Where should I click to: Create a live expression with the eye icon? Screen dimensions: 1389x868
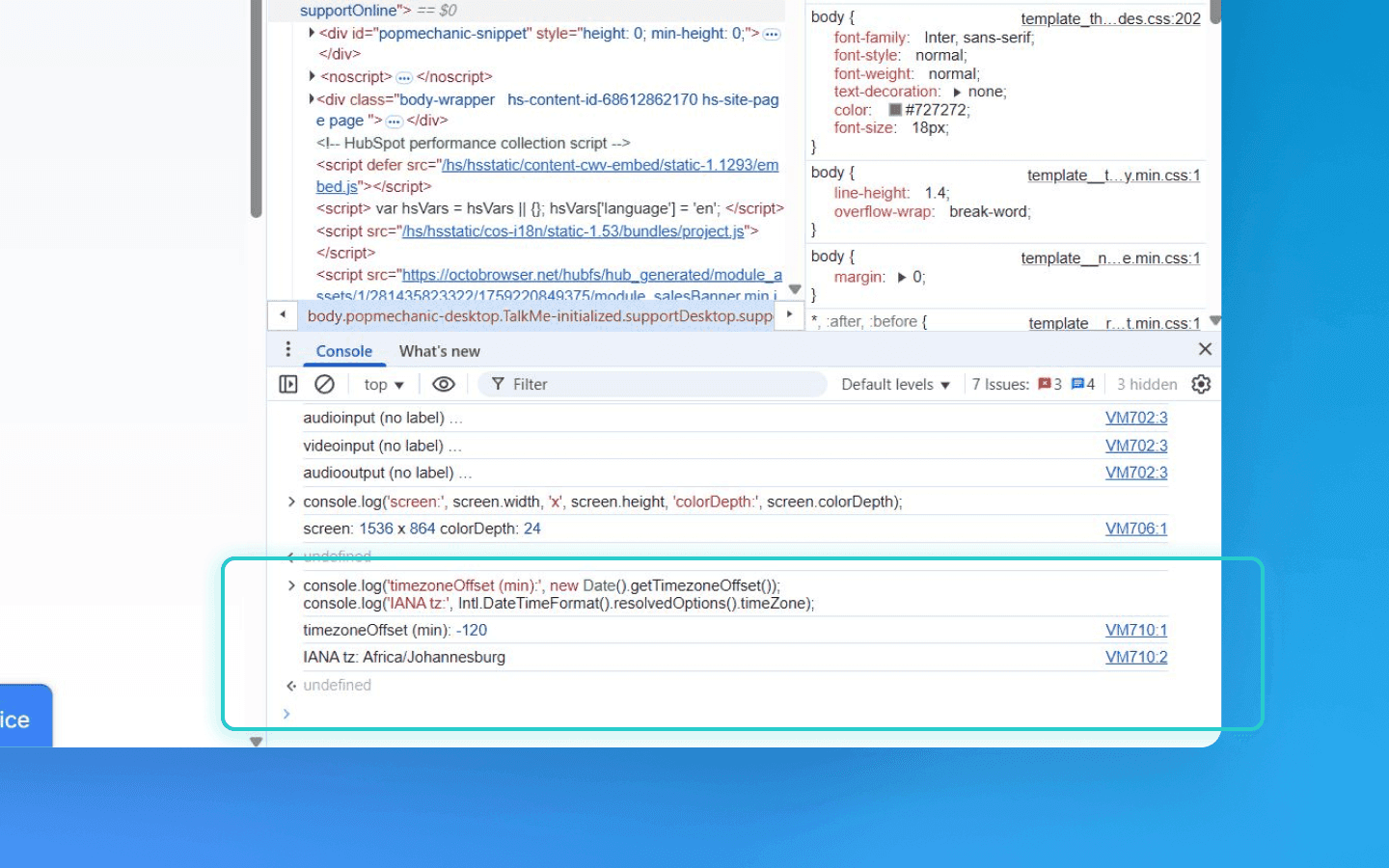(x=444, y=384)
